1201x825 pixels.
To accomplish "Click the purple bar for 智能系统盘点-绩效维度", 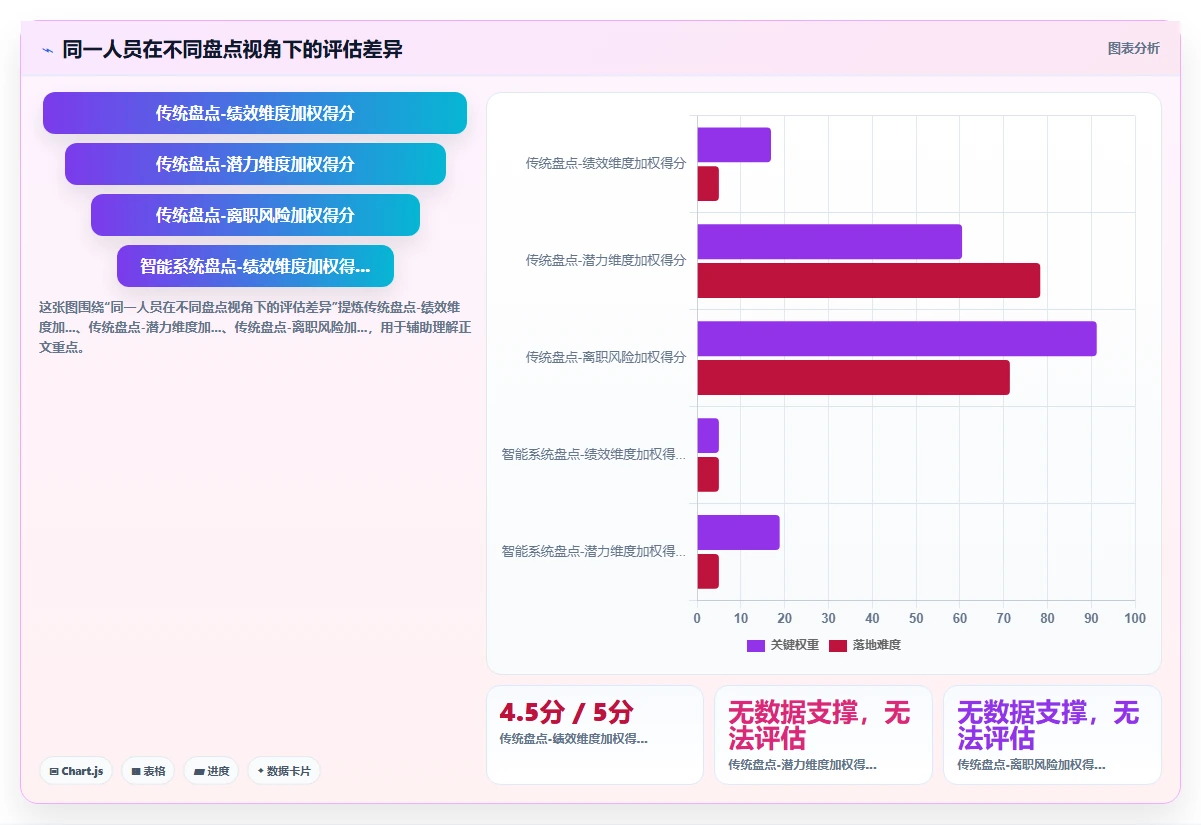I will point(708,436).
